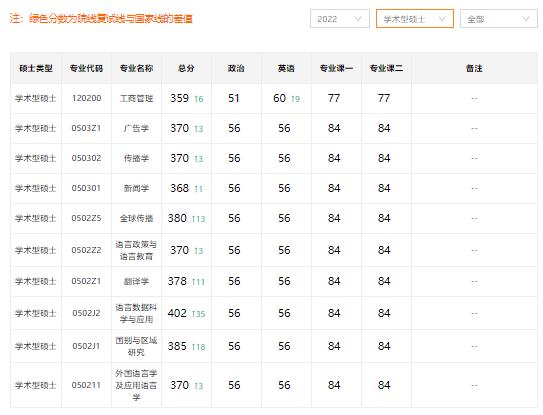Expand the 学术型硕士 degree type dropdown

[415, 19]
